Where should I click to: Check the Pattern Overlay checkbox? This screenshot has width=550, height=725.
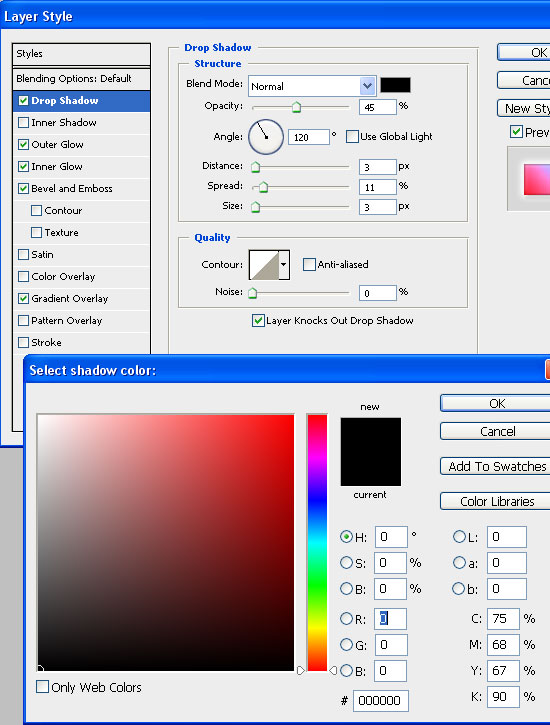tap(24, 320)
